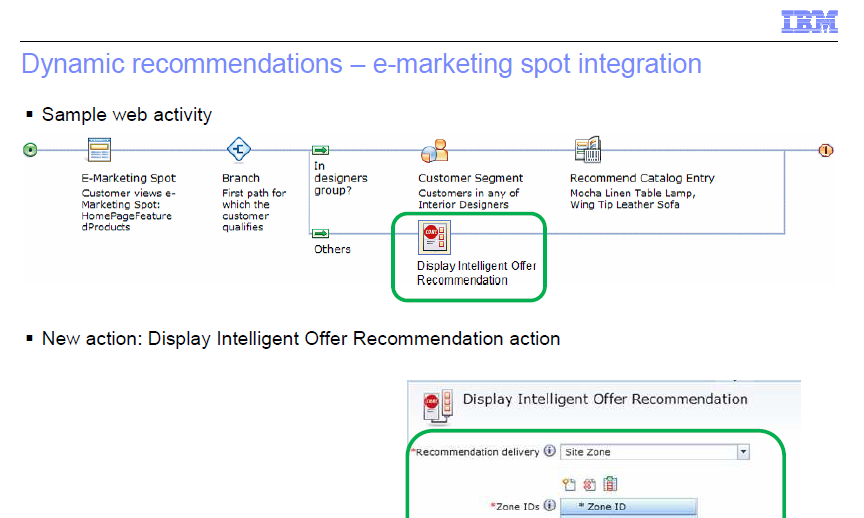Click the 'Display Intelligent Offer Recommendation' flow label
864x518 pixels.
[477, 273]
